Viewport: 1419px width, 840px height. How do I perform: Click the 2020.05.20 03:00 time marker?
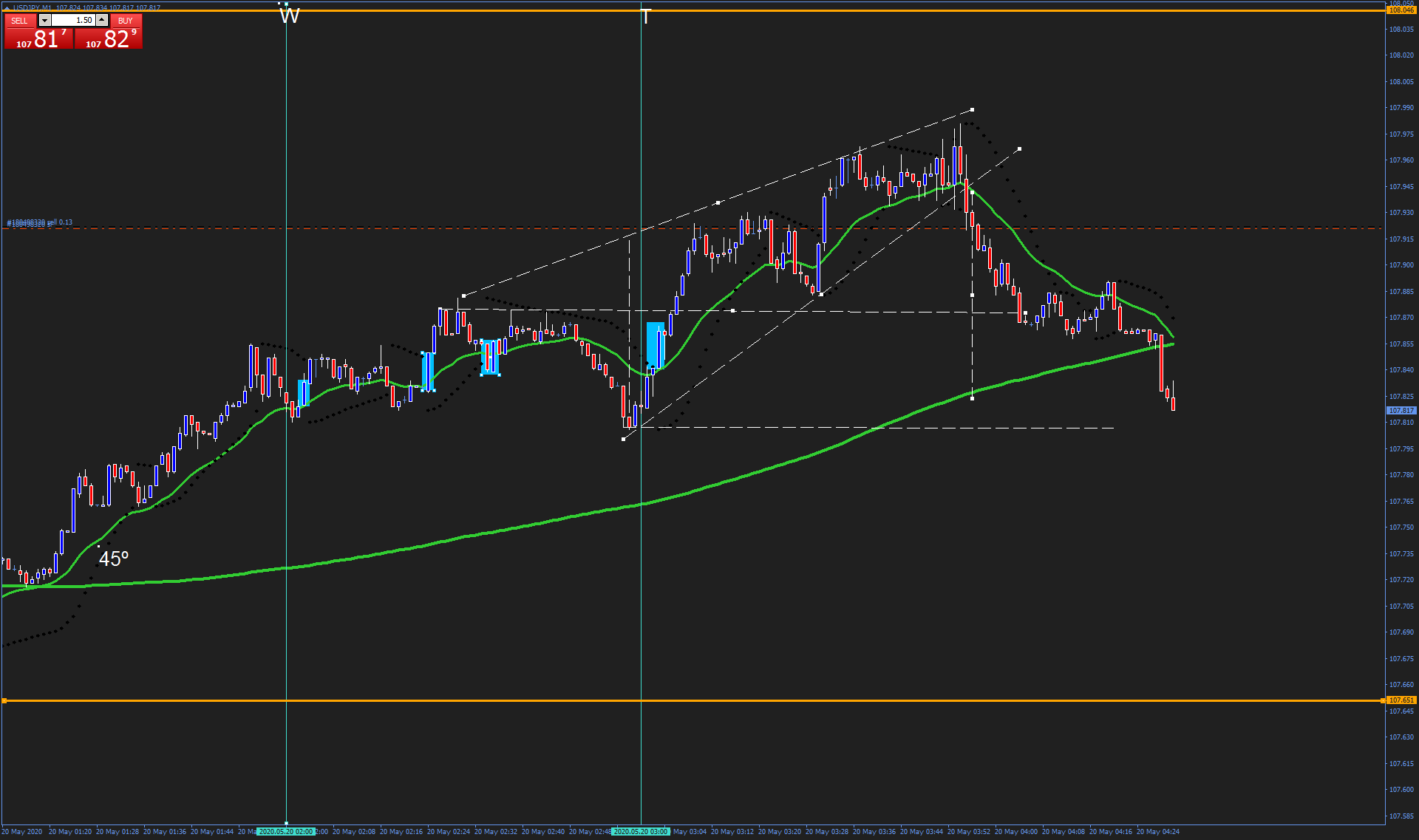[x=641, y=831]
